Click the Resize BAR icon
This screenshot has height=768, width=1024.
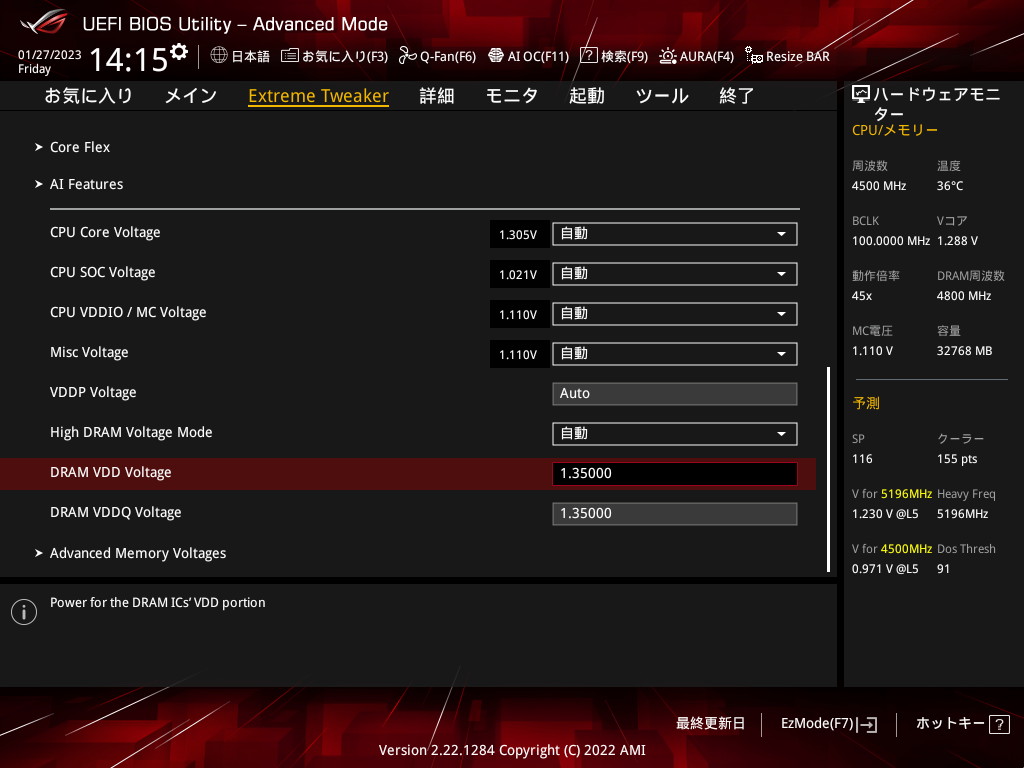(753, 56)
